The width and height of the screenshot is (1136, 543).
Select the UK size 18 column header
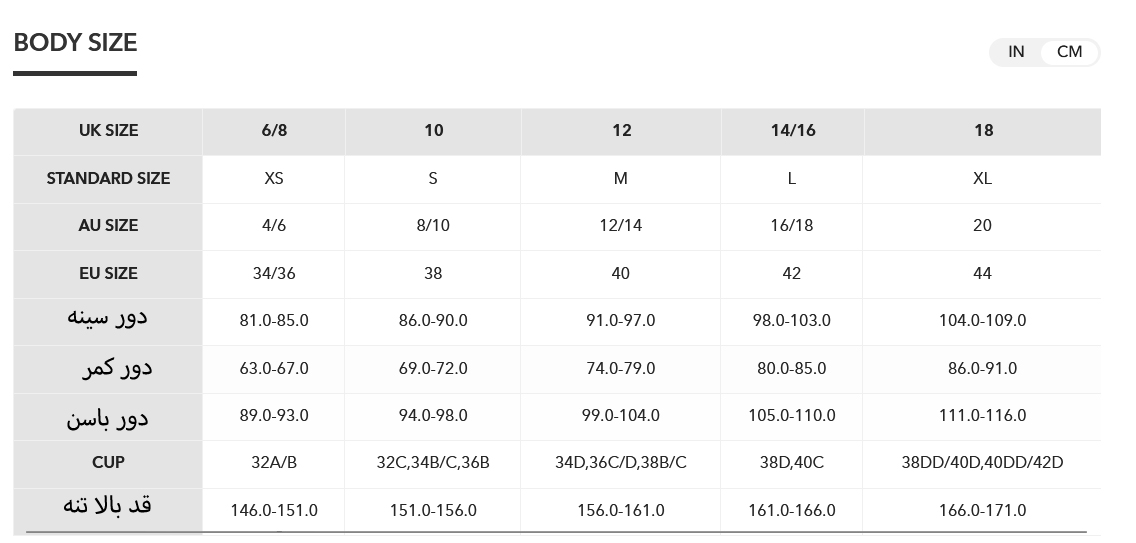pyautogui.click(x=983, y=131)
